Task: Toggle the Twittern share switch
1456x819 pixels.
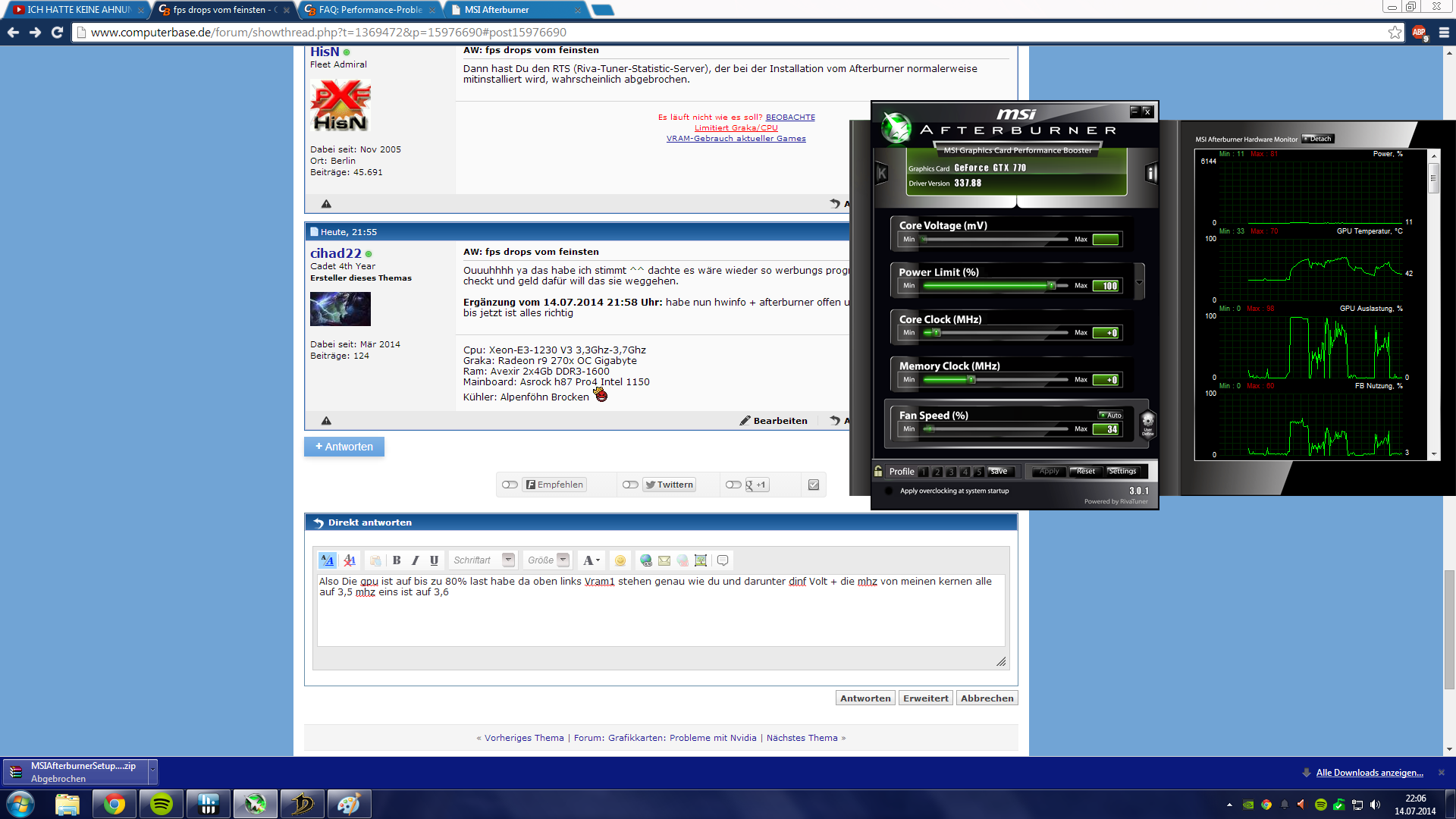Action: click(x=630, y=485)
